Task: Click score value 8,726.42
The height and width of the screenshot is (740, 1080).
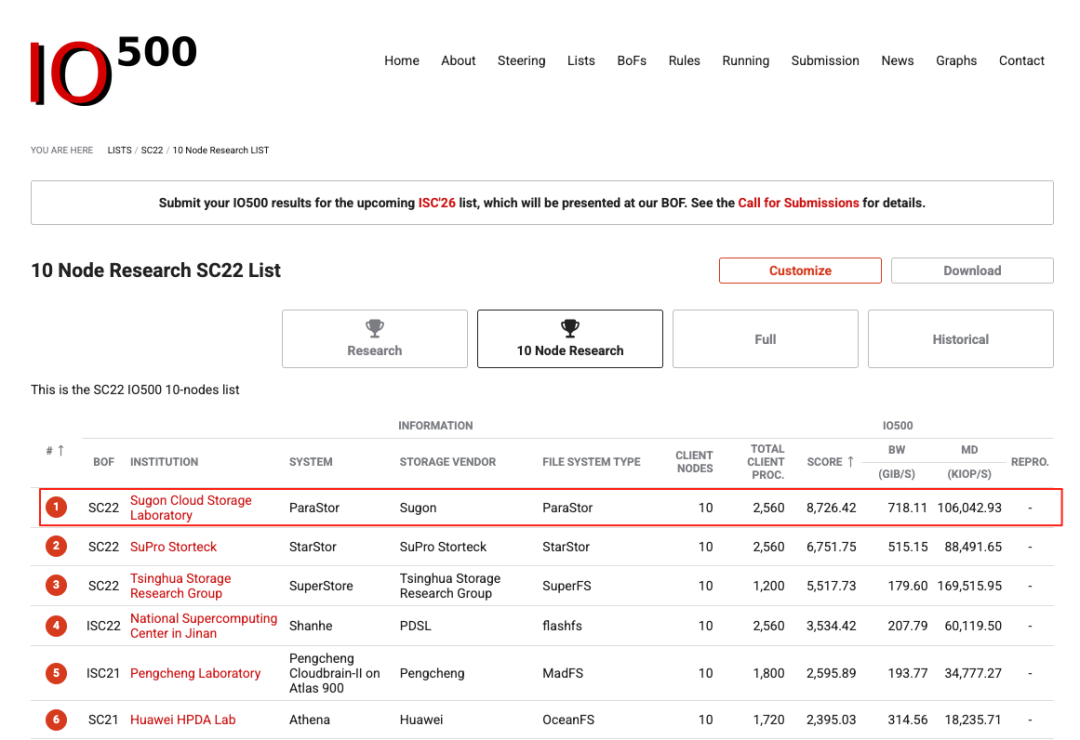Action: [831, 508]
